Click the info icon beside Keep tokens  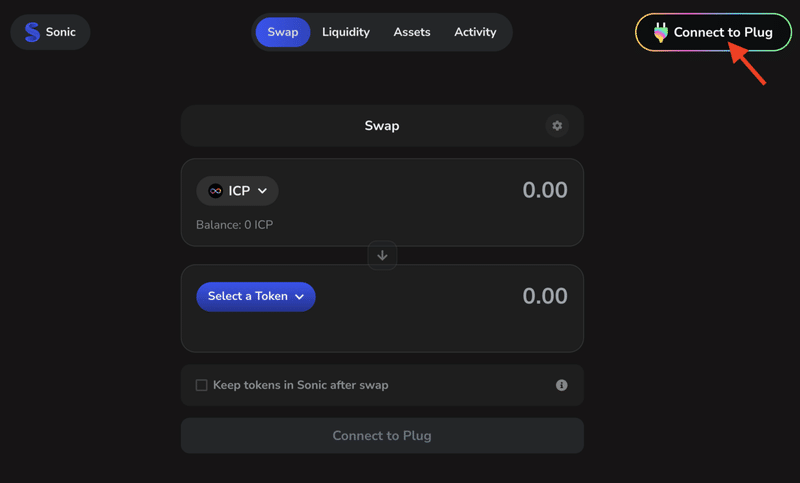click(x=561, y=385)
